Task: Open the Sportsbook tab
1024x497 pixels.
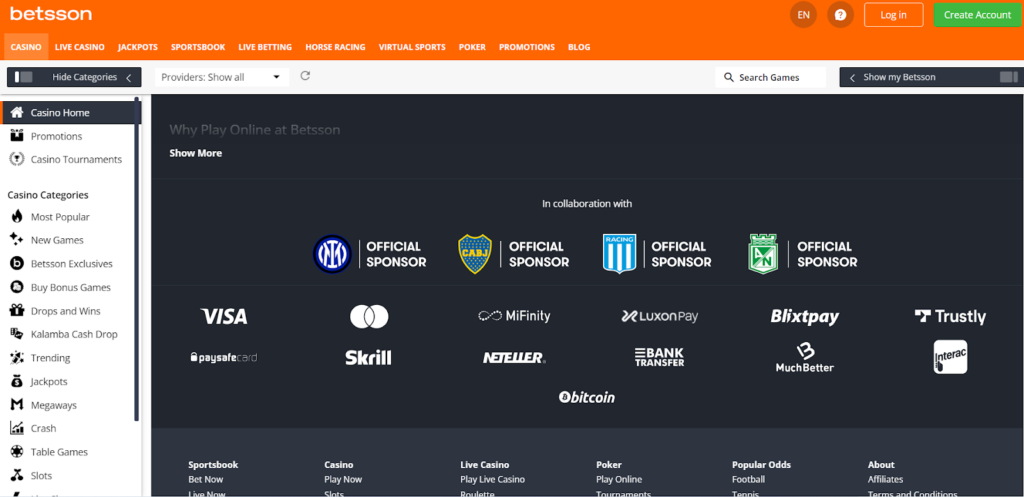Action: point(198,47)
